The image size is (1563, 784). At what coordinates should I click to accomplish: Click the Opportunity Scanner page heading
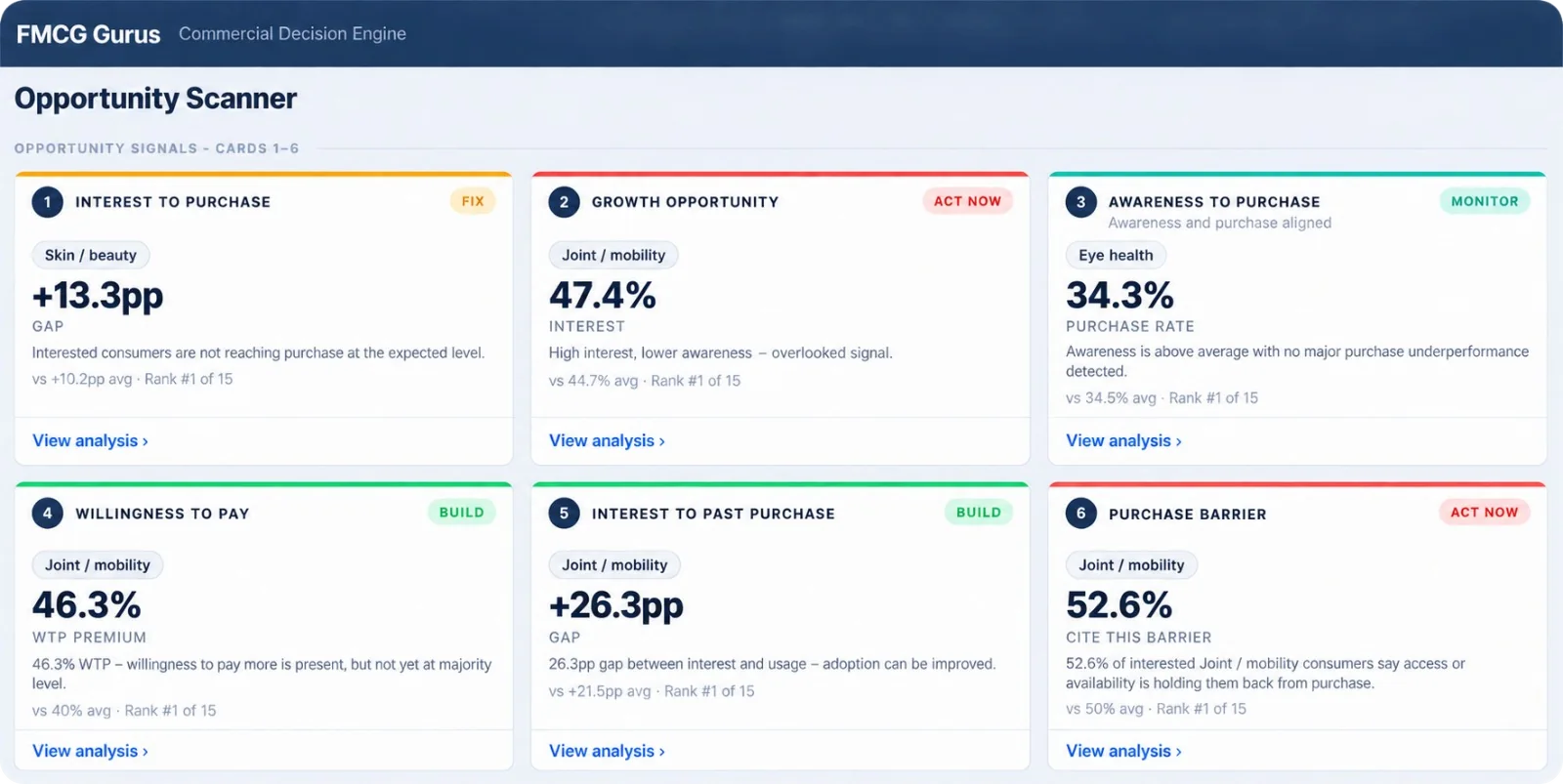[155, 99]
